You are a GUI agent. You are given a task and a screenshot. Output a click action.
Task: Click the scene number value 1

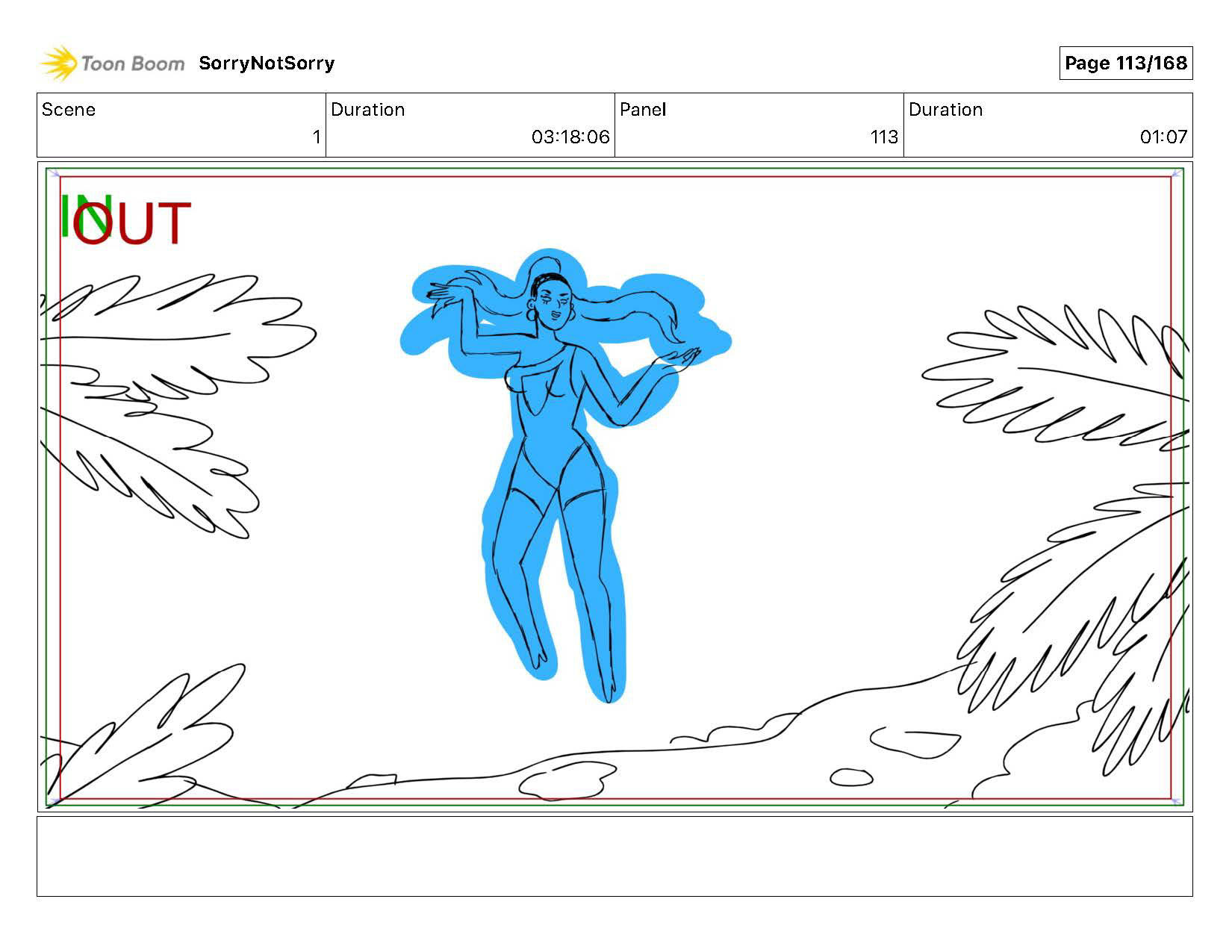click(x=317, y=137)
